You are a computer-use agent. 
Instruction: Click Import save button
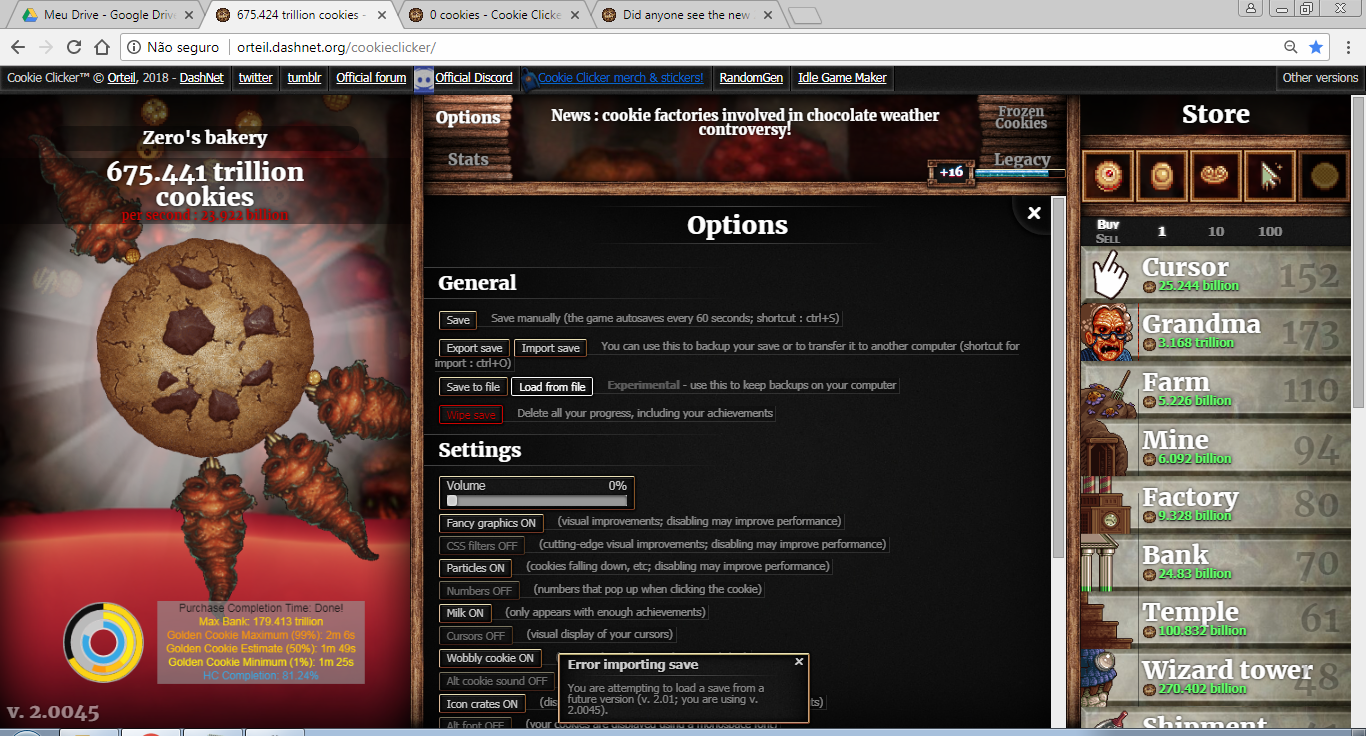pyautogui.click(x=550, y=348)
